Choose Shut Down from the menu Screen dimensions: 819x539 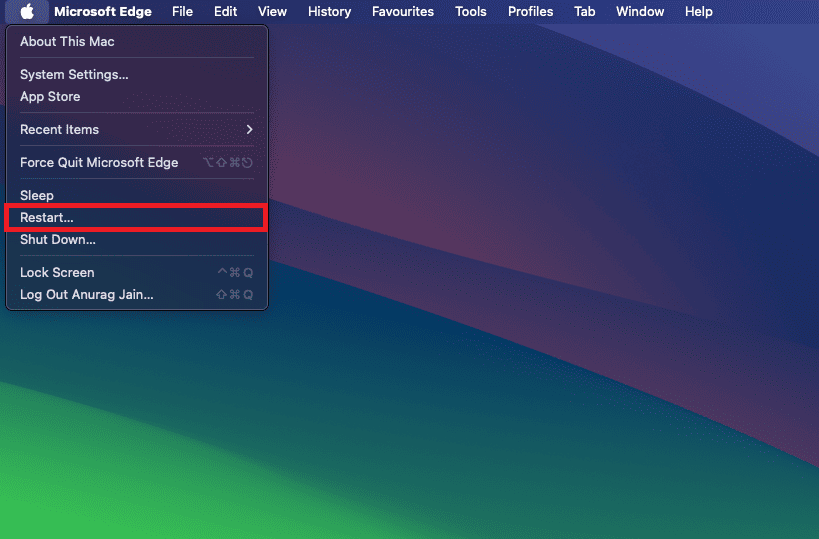58,240
